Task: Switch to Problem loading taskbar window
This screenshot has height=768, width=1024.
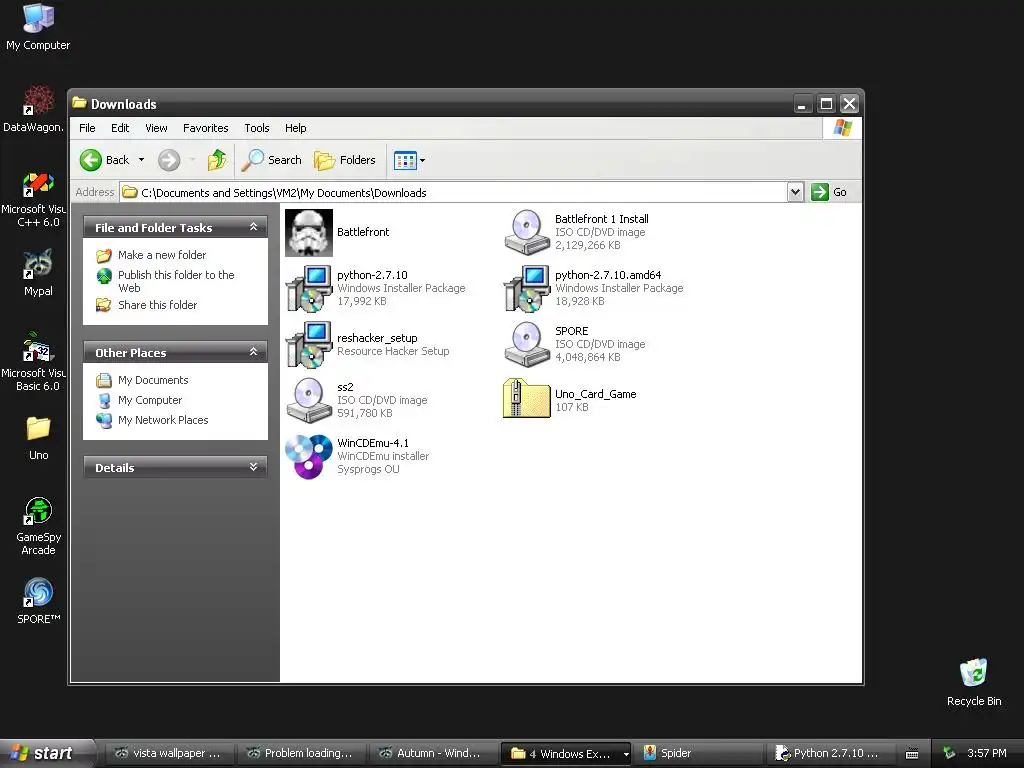Action: coord(300,754)
